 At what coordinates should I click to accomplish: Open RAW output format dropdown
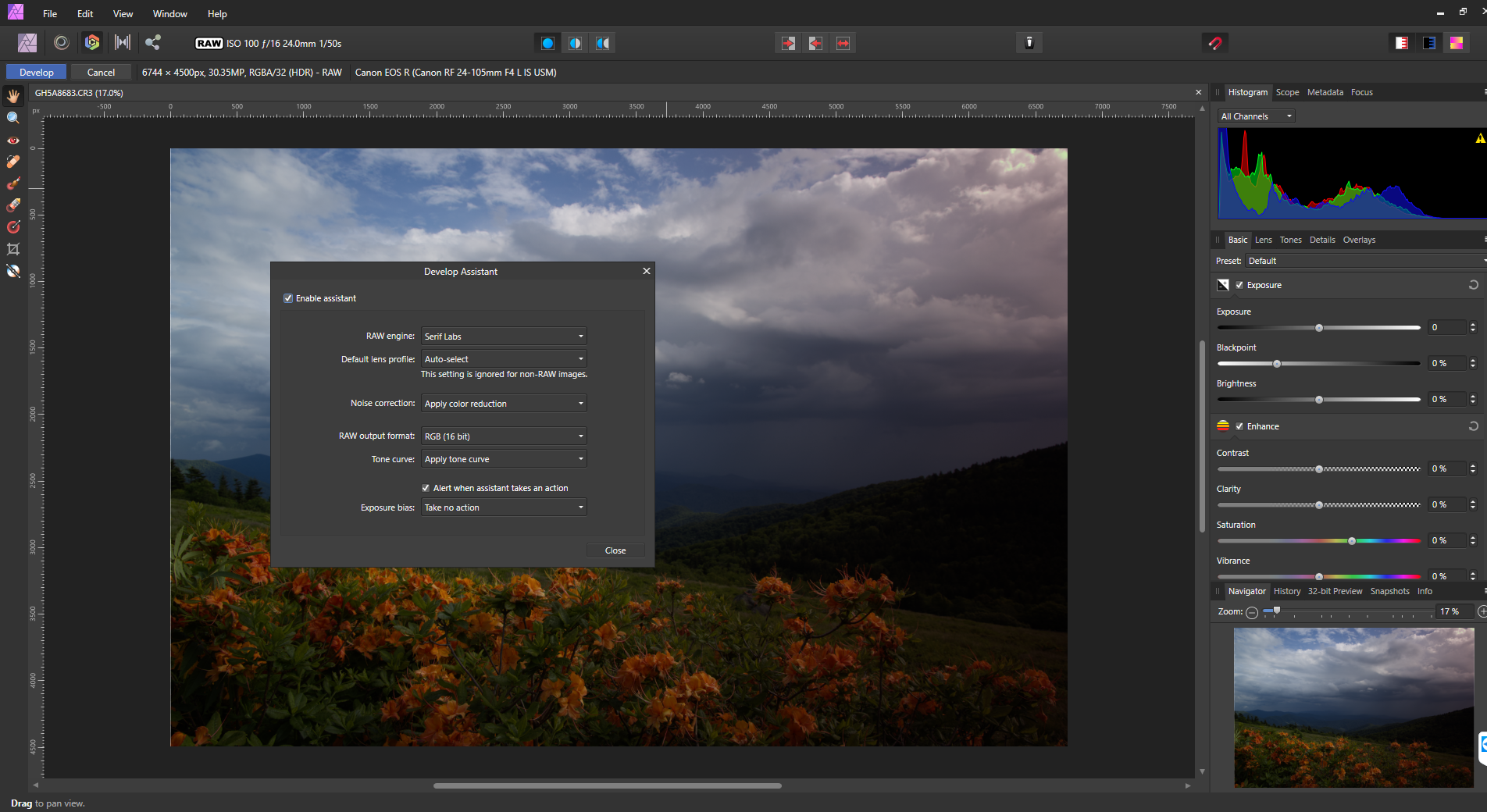pyautogui.click(x=504, y=436)
